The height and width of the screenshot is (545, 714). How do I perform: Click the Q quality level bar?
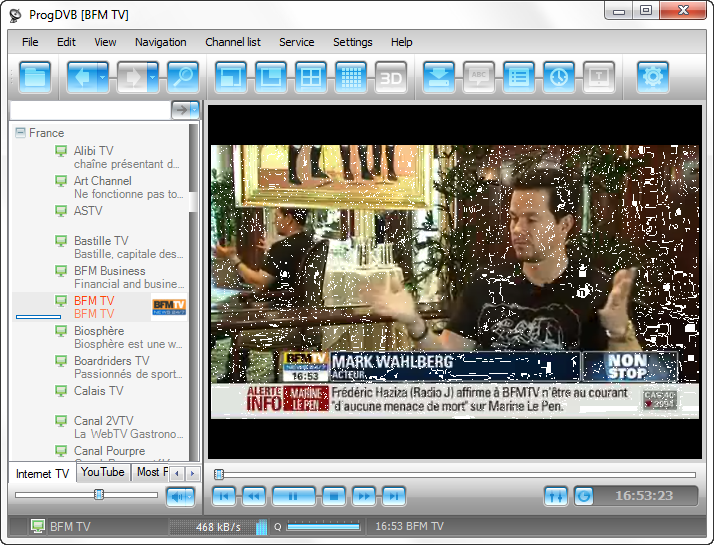pyautogui.click(x=323, y=527)
